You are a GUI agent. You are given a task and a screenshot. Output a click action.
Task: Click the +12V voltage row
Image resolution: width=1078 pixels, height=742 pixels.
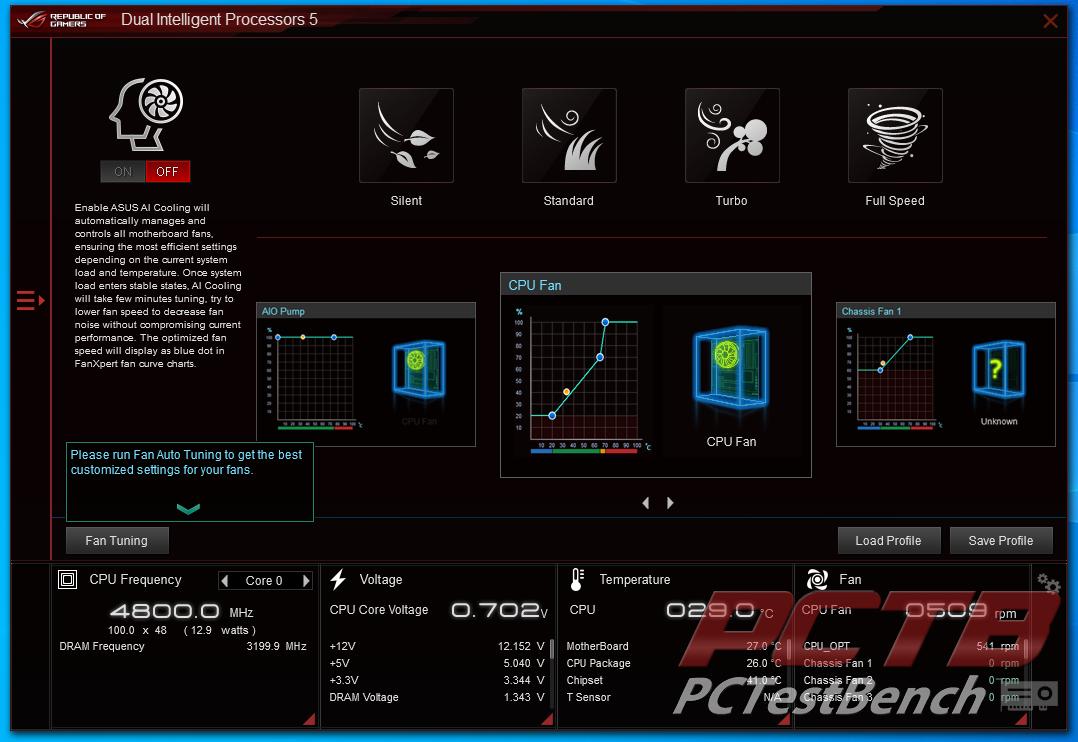point(437,646)
